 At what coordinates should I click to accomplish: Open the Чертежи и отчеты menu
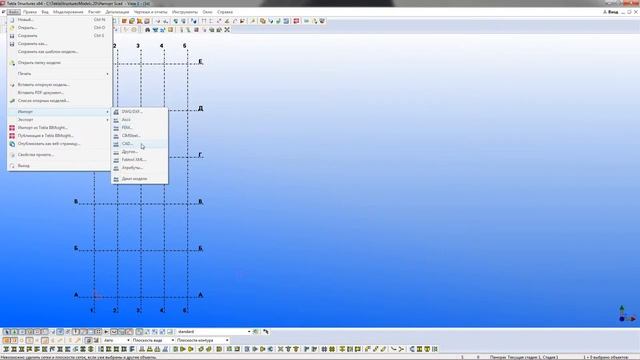151,12
